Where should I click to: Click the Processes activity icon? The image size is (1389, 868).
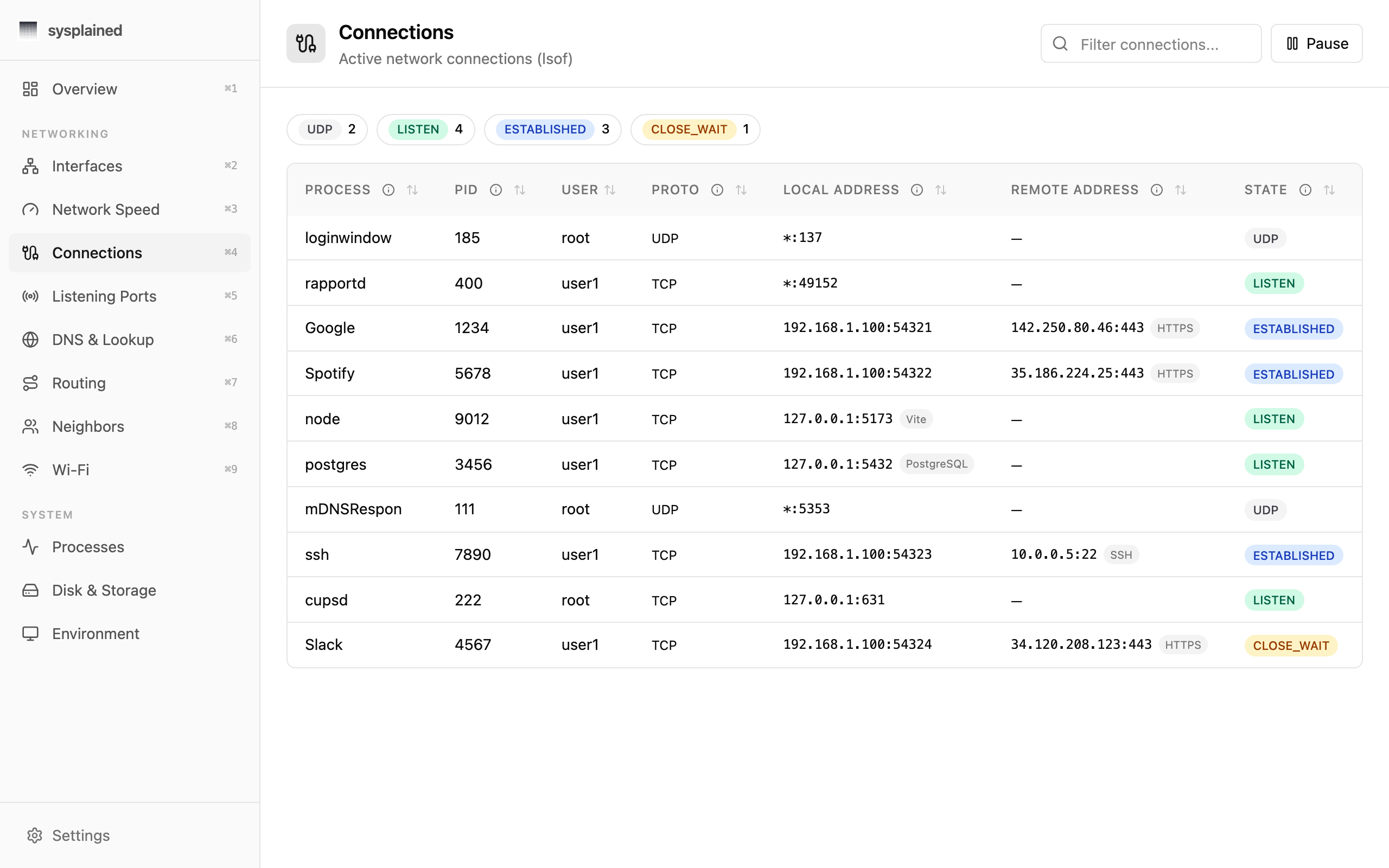tap(30, 547)
